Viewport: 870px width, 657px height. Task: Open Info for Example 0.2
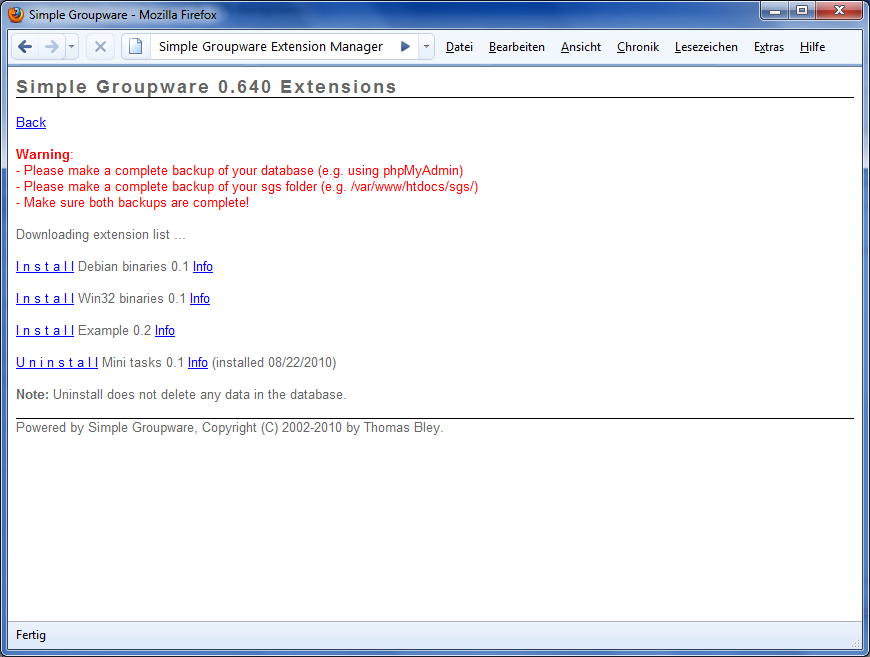(x=165, y=331)
